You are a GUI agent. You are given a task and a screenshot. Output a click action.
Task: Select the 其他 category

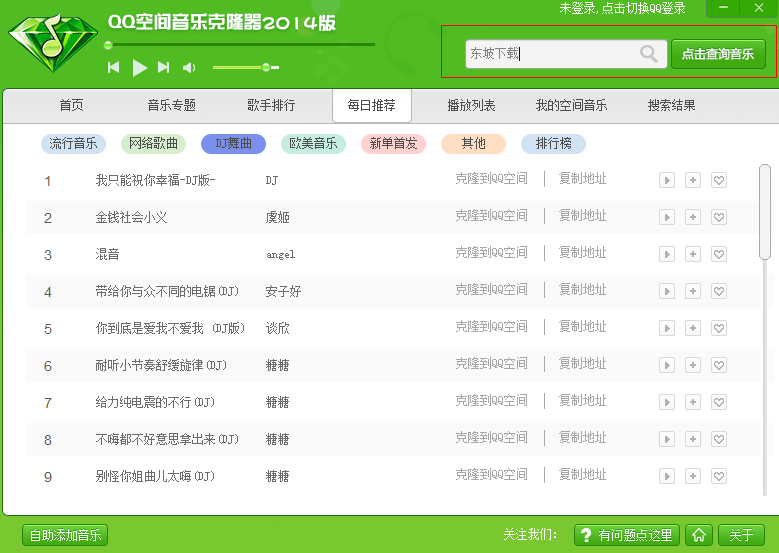tap(473, 144)
